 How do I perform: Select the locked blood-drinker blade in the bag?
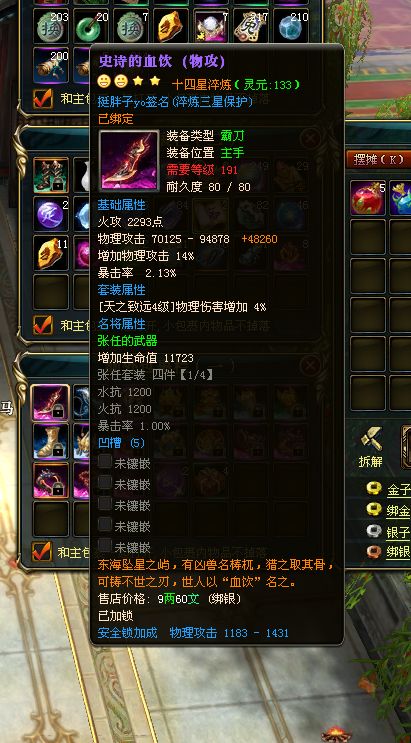[50, 402]
